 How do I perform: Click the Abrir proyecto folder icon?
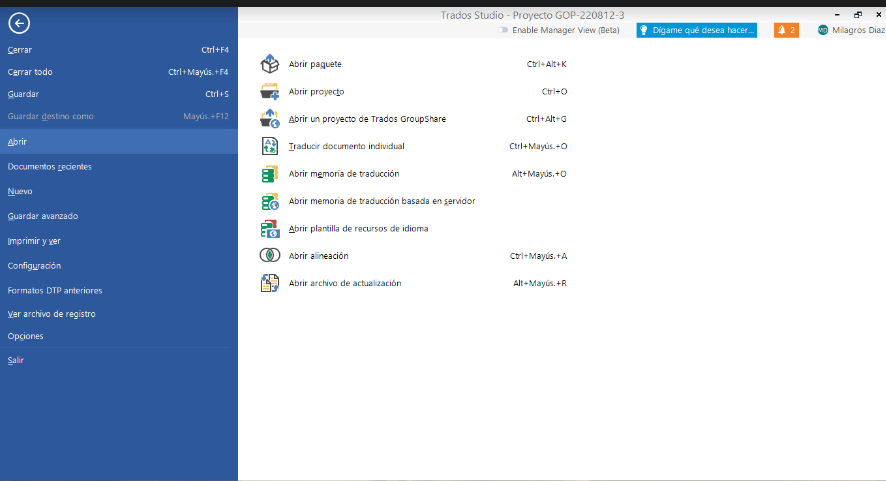(270, 91)
